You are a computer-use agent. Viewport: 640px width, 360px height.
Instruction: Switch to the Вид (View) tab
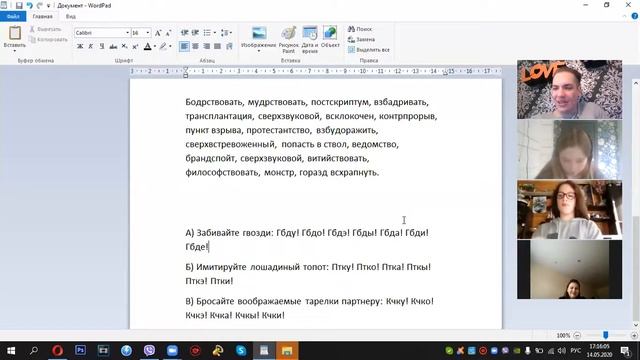pyautogui.click(x=71, y=17)
